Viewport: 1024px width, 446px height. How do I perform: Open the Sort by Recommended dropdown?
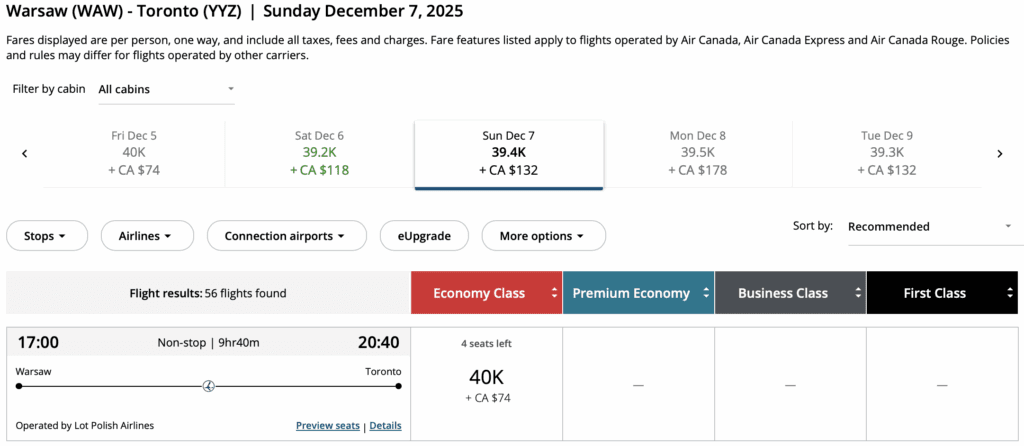pos(929,227)
